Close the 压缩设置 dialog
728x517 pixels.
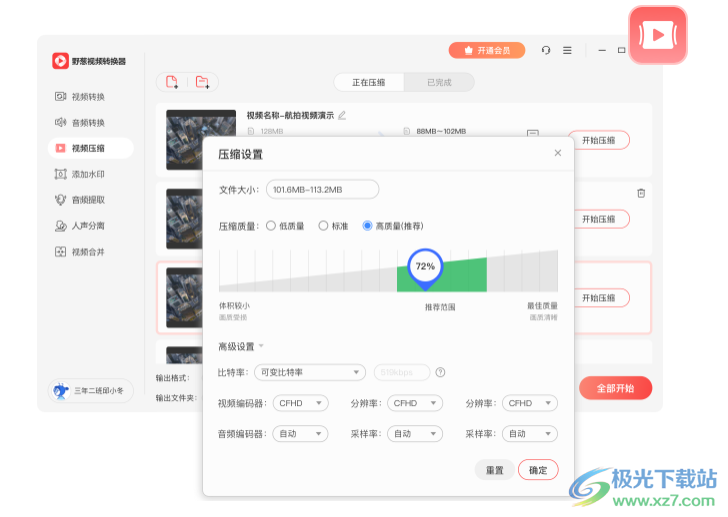pyautogui.click(x=558, y=153)
